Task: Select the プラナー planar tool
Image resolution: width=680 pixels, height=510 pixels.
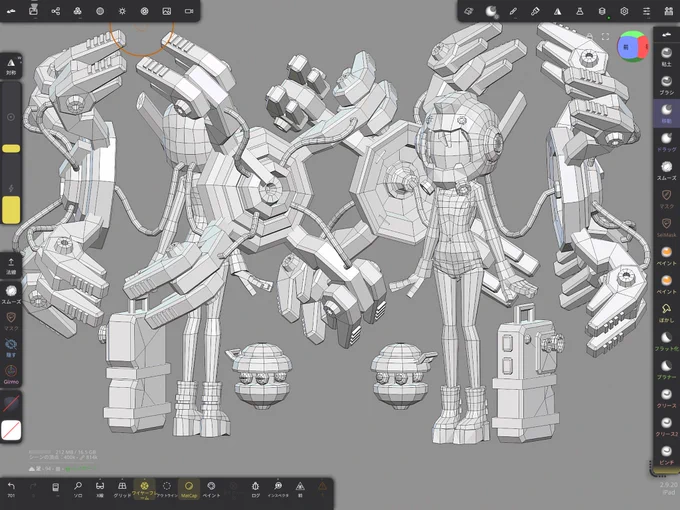Action: click(667, 369)
